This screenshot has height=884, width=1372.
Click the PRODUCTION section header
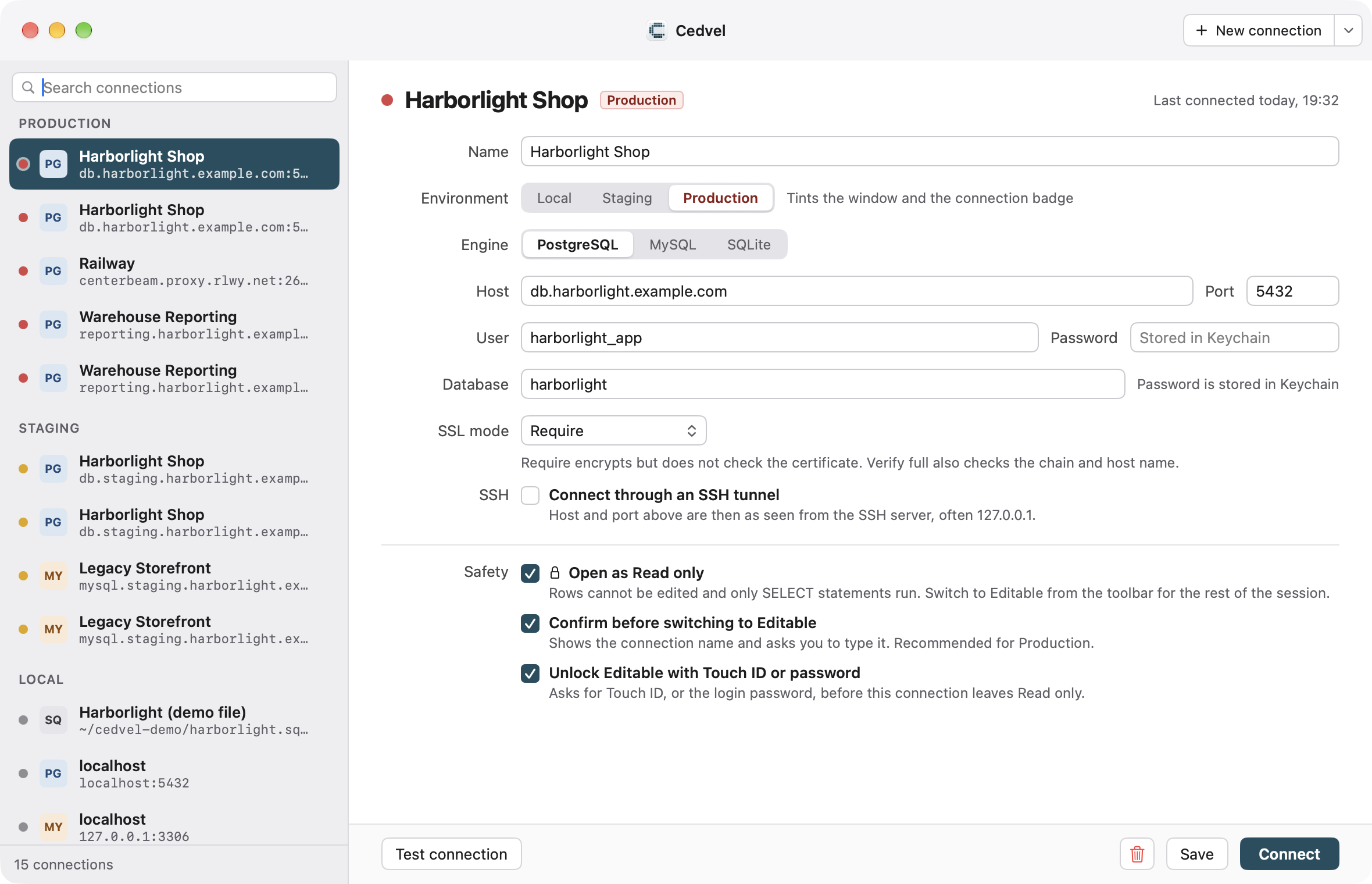coord(65,123)
